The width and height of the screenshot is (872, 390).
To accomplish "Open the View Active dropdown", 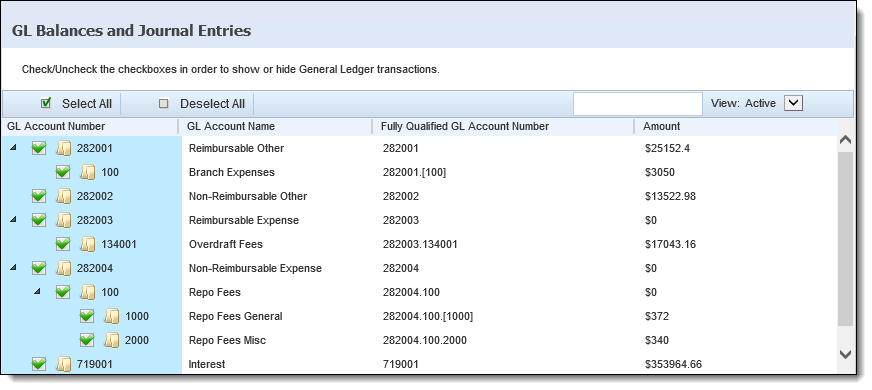I will pos(793,103).
